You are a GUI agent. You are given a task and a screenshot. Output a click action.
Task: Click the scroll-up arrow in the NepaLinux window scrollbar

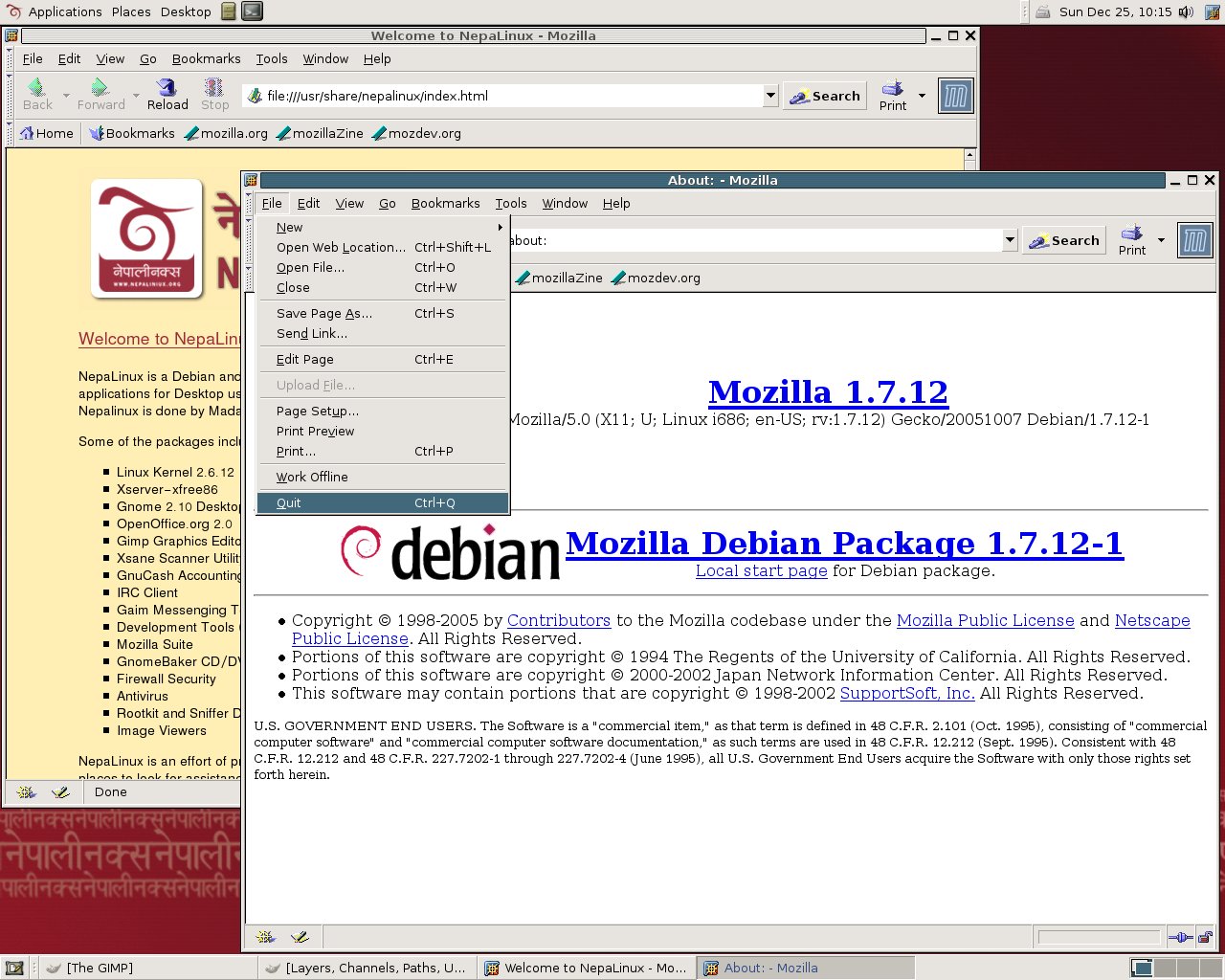coord(970,154)
